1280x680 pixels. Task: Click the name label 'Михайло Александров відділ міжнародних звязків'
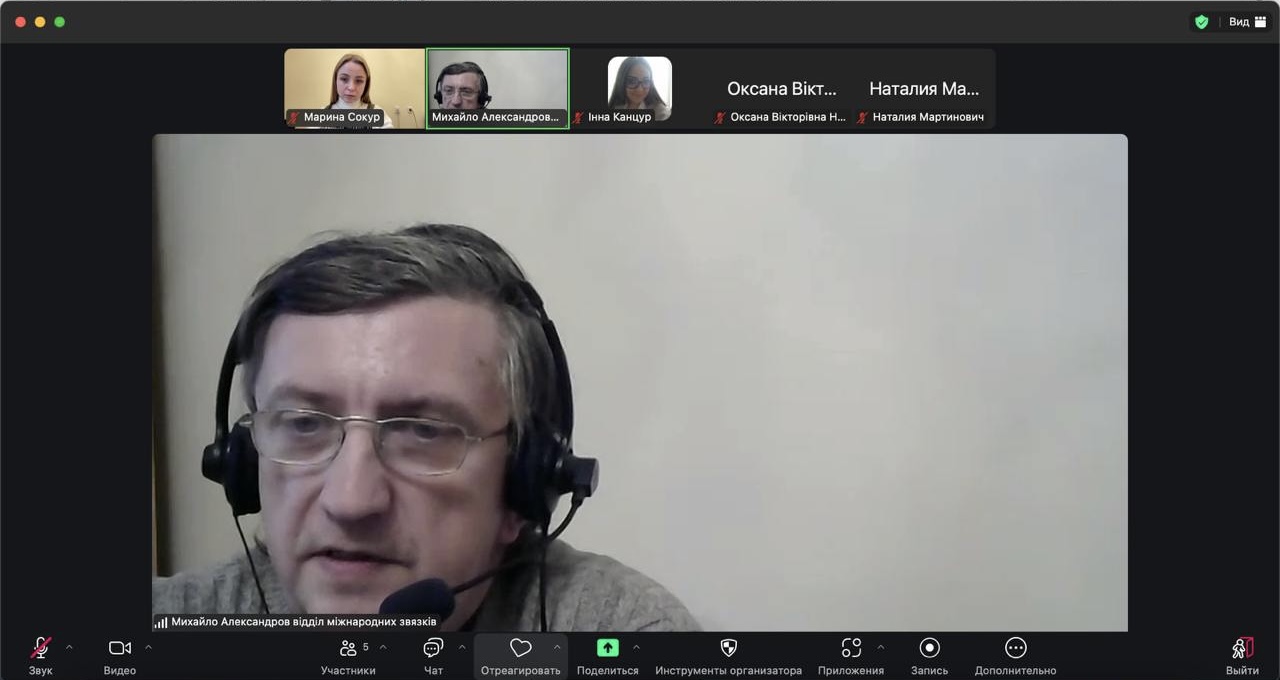(304, 622)
